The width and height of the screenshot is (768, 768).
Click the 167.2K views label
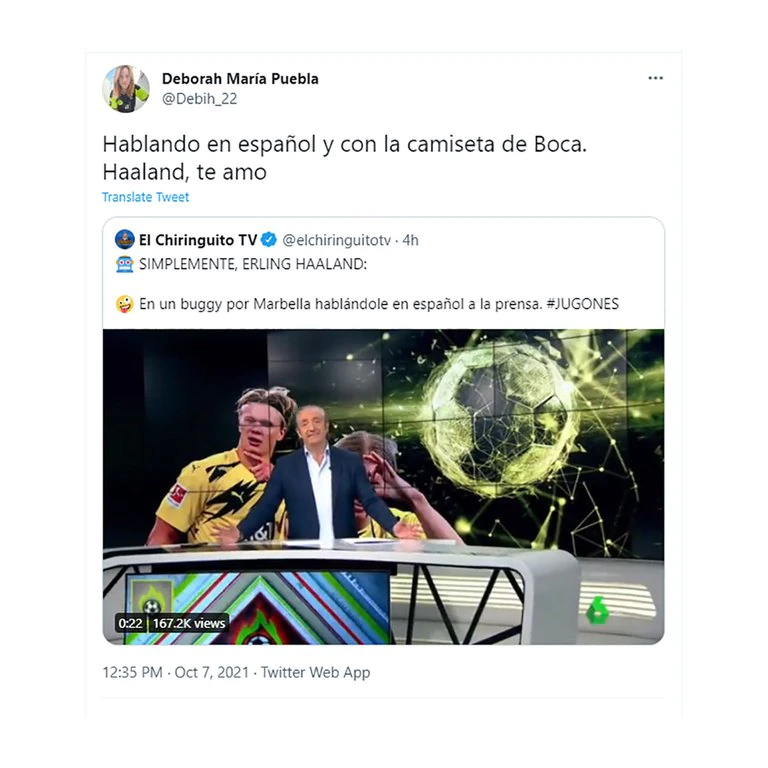189,623
